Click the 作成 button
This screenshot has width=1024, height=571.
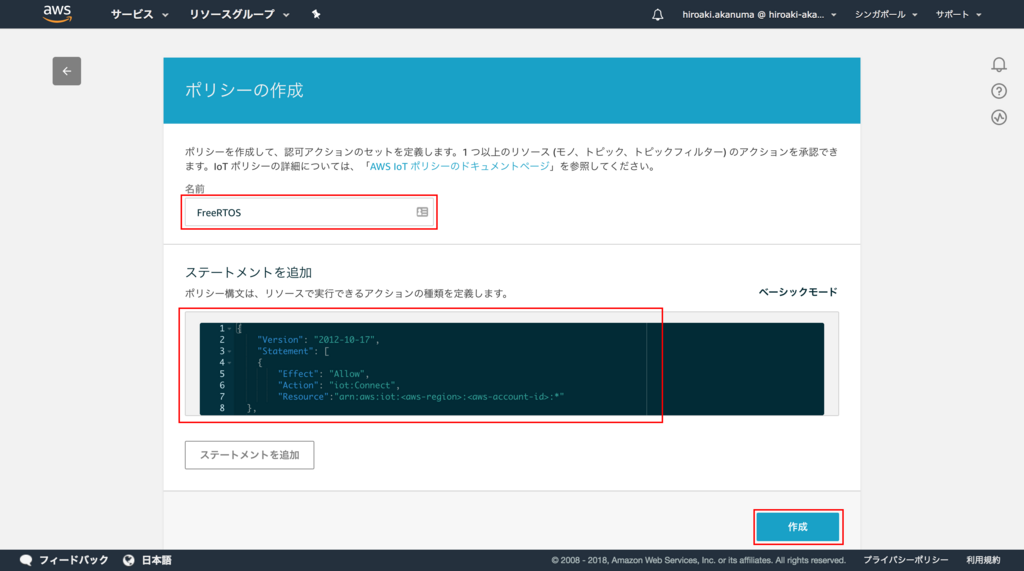point(797,527)
